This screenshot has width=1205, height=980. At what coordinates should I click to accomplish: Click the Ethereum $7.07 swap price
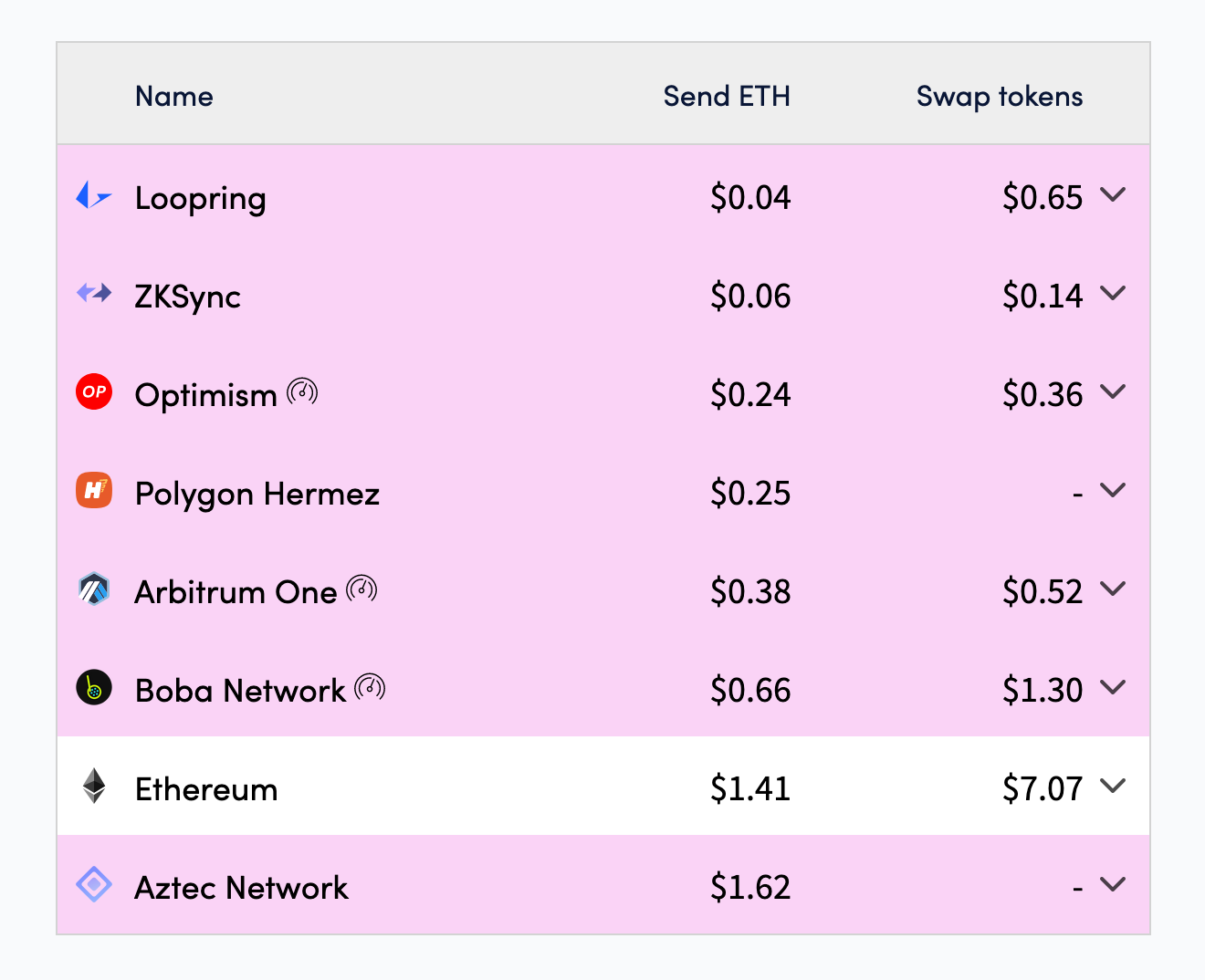click(x=1043, y=788)
